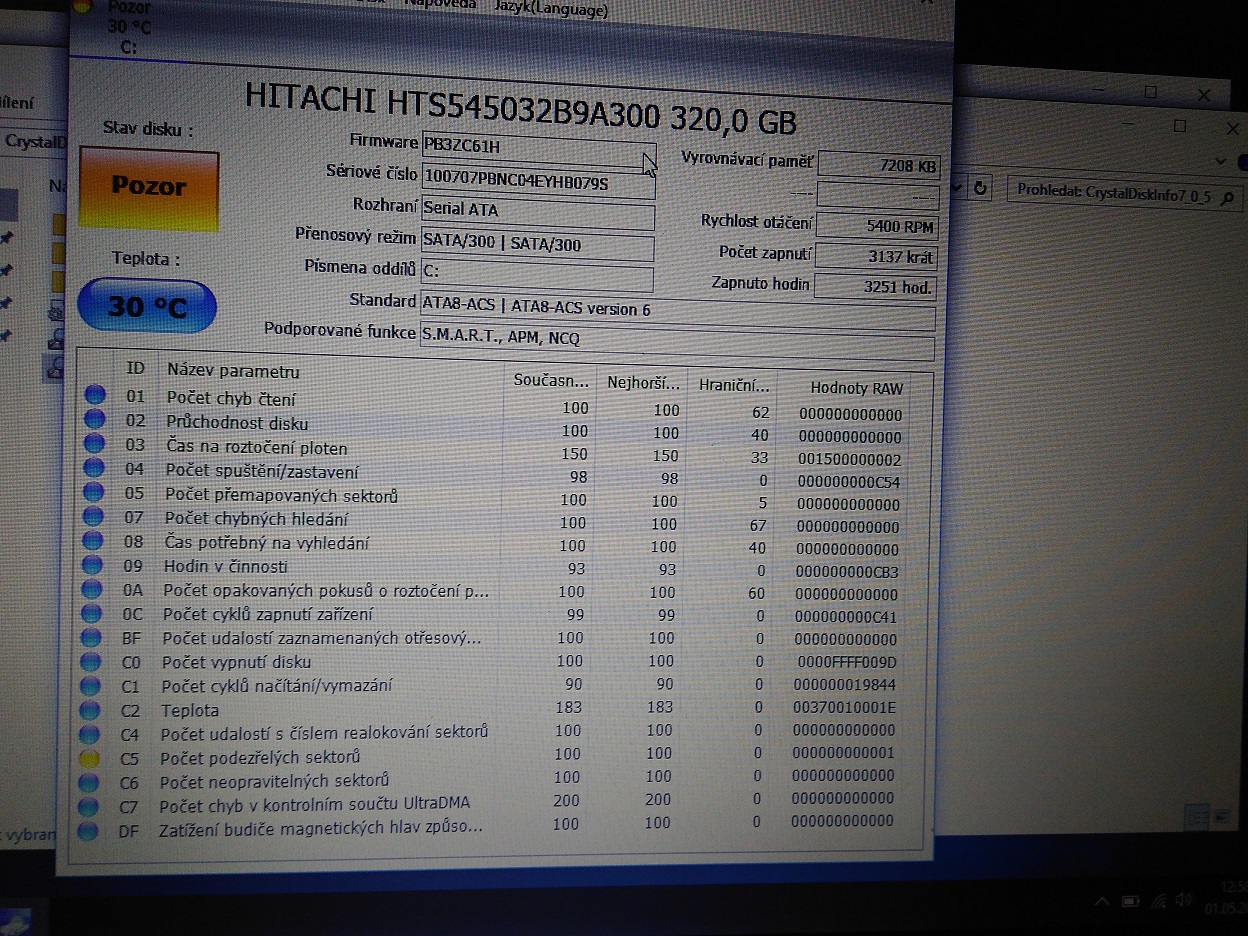Screen dimensions: 1248x936
Task: Click the 30 °C temperature button
Action: point(147,306)
